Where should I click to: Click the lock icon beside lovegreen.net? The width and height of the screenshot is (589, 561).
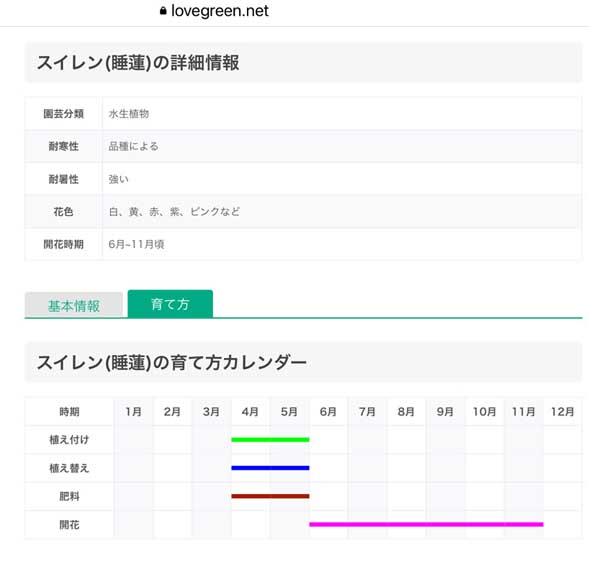[x=163, y=11]
